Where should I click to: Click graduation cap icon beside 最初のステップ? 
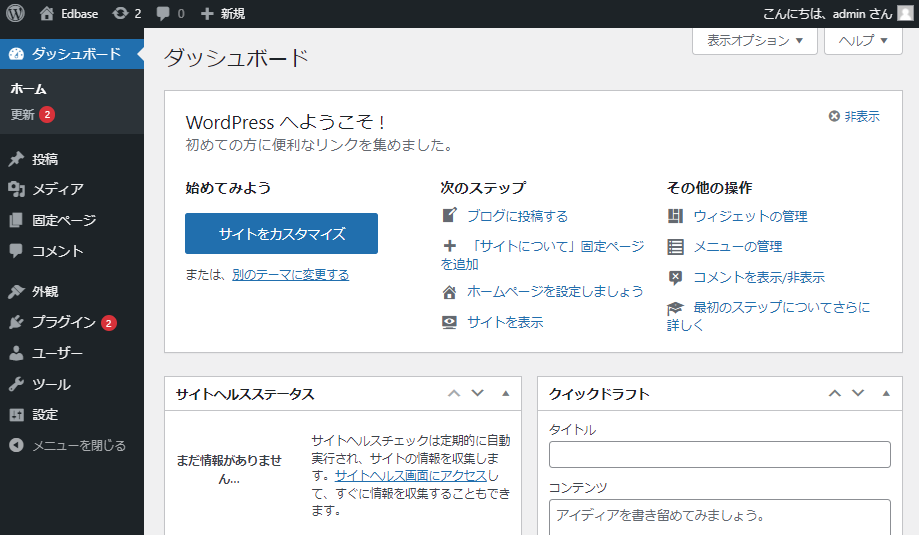tap(675, 308)
